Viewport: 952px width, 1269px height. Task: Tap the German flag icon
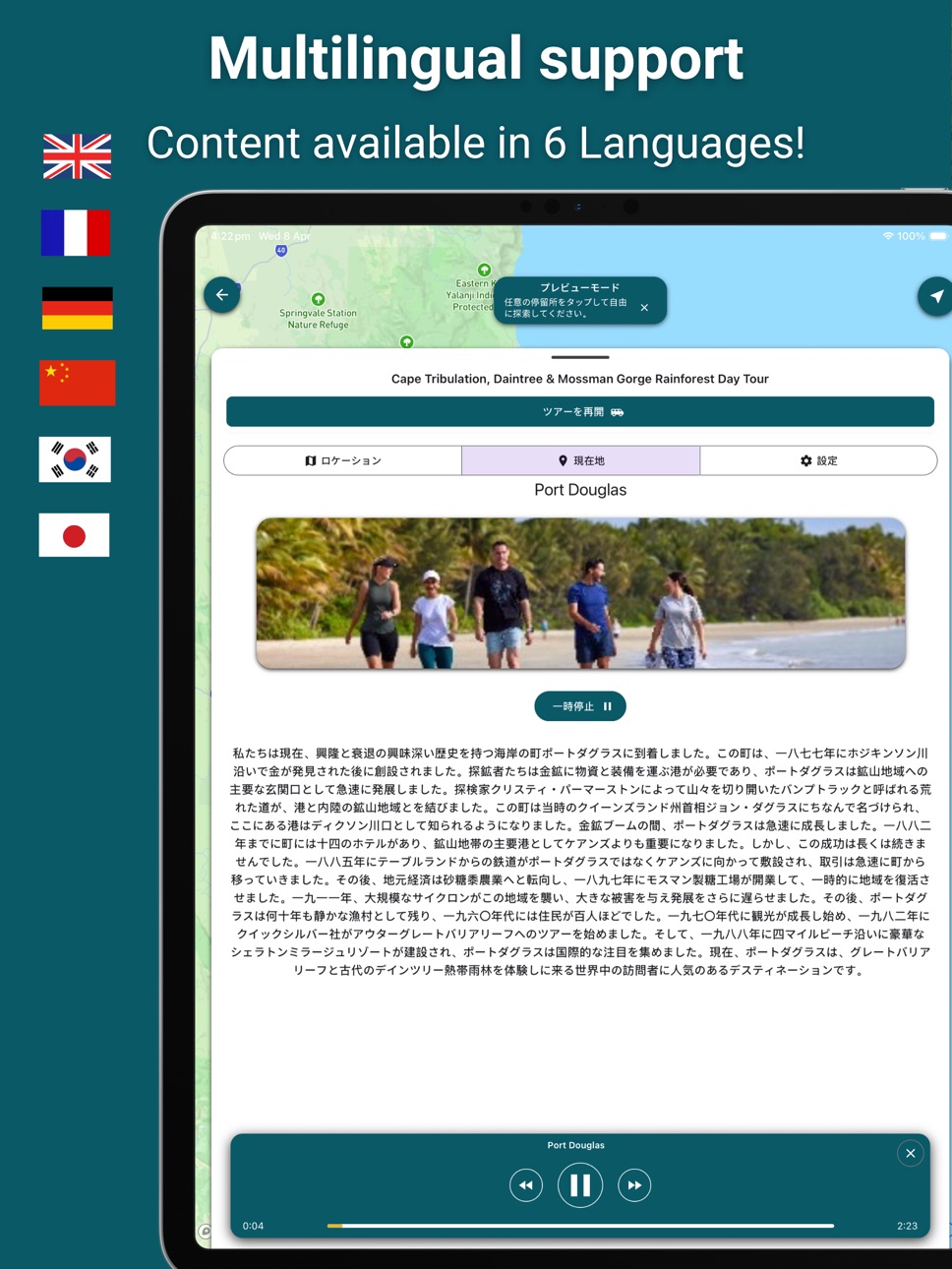coord(78,308)
